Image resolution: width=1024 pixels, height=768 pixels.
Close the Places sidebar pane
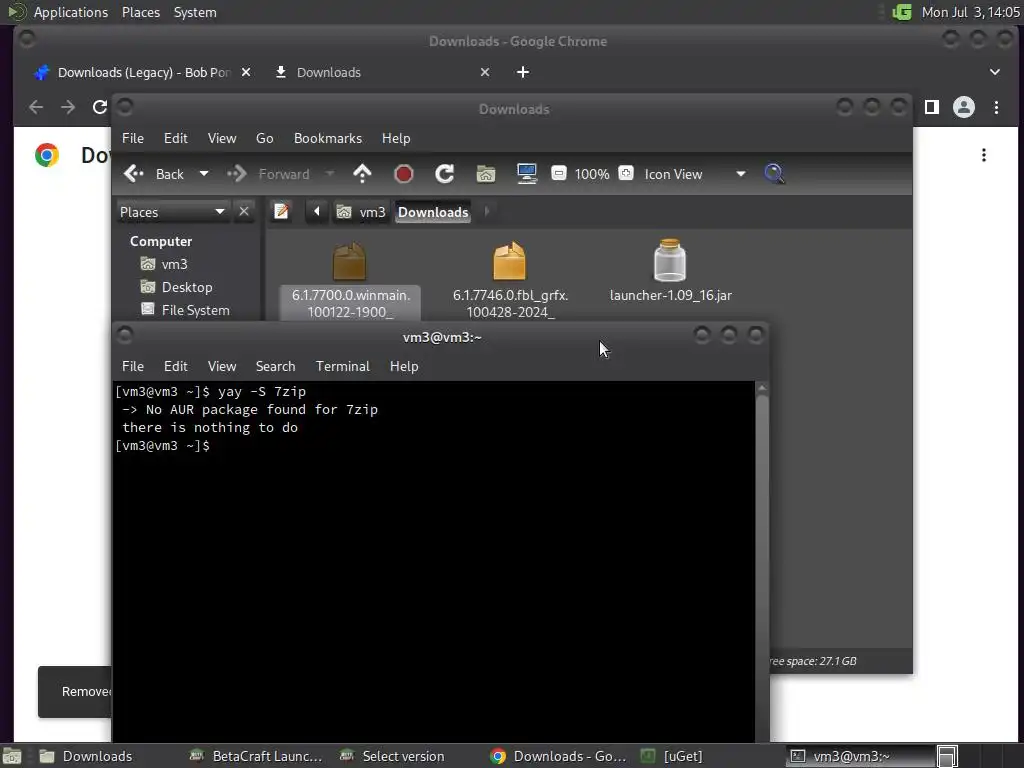pos(244,212)
